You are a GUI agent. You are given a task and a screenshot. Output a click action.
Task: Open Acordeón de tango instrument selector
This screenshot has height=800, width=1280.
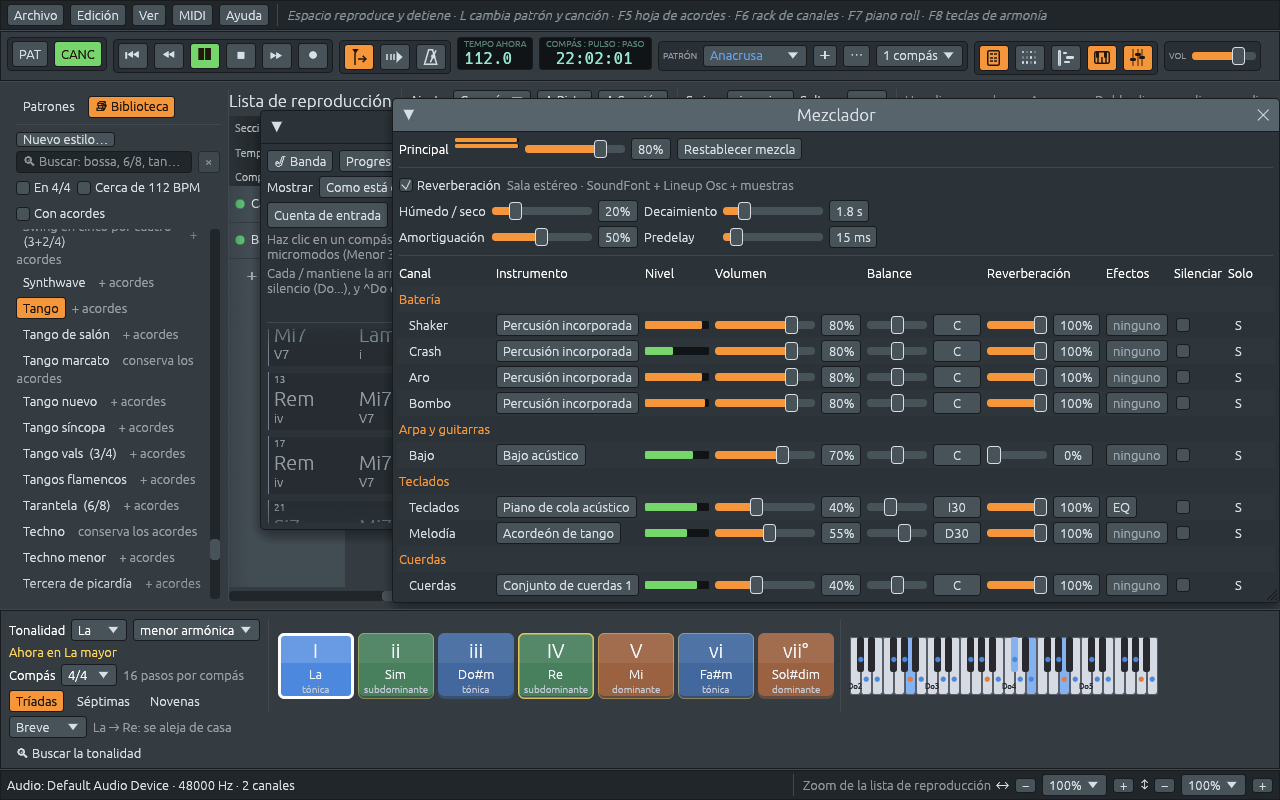[558, 533]
